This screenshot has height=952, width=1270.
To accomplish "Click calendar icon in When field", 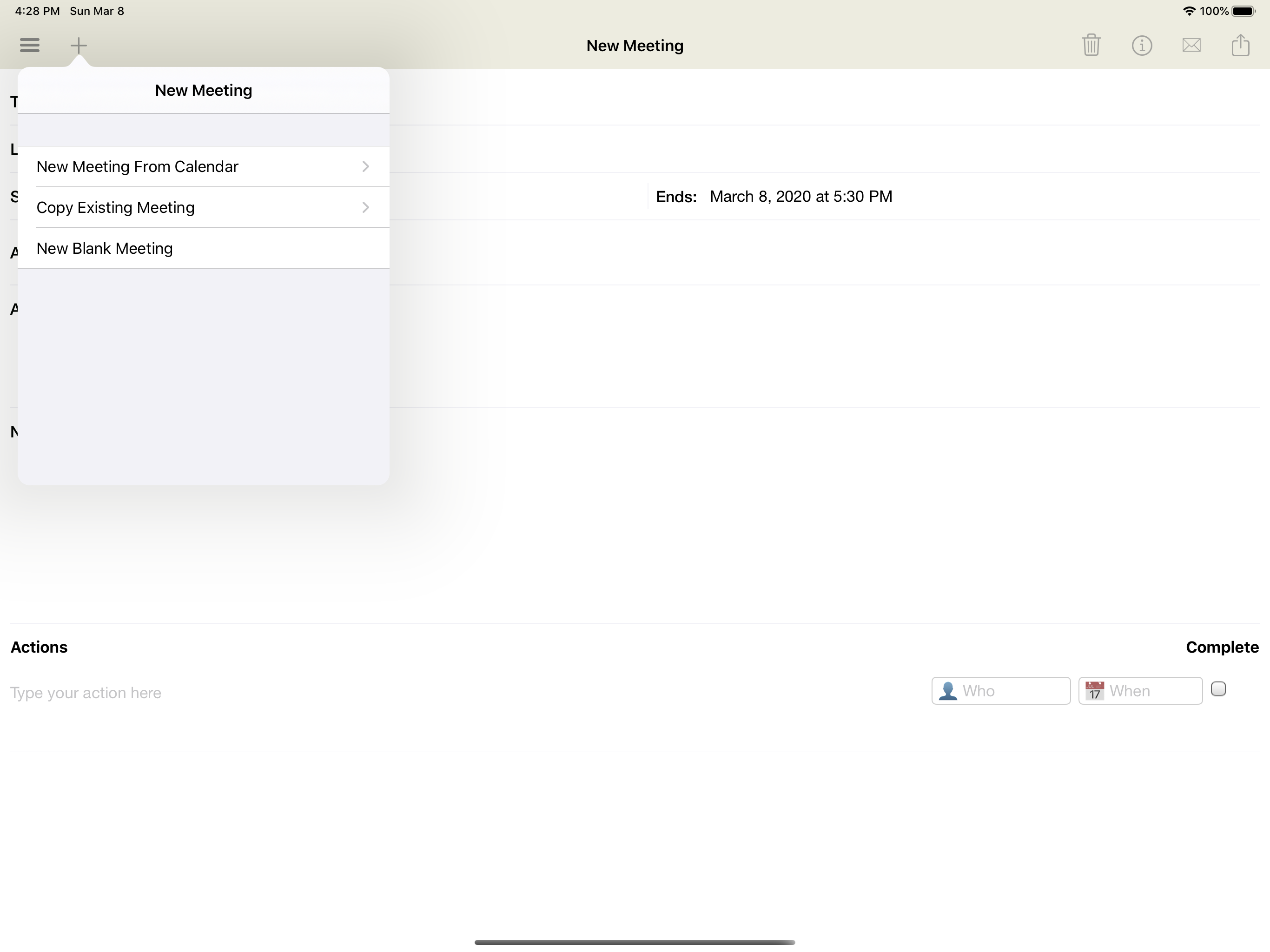I will pos(1094,691).
